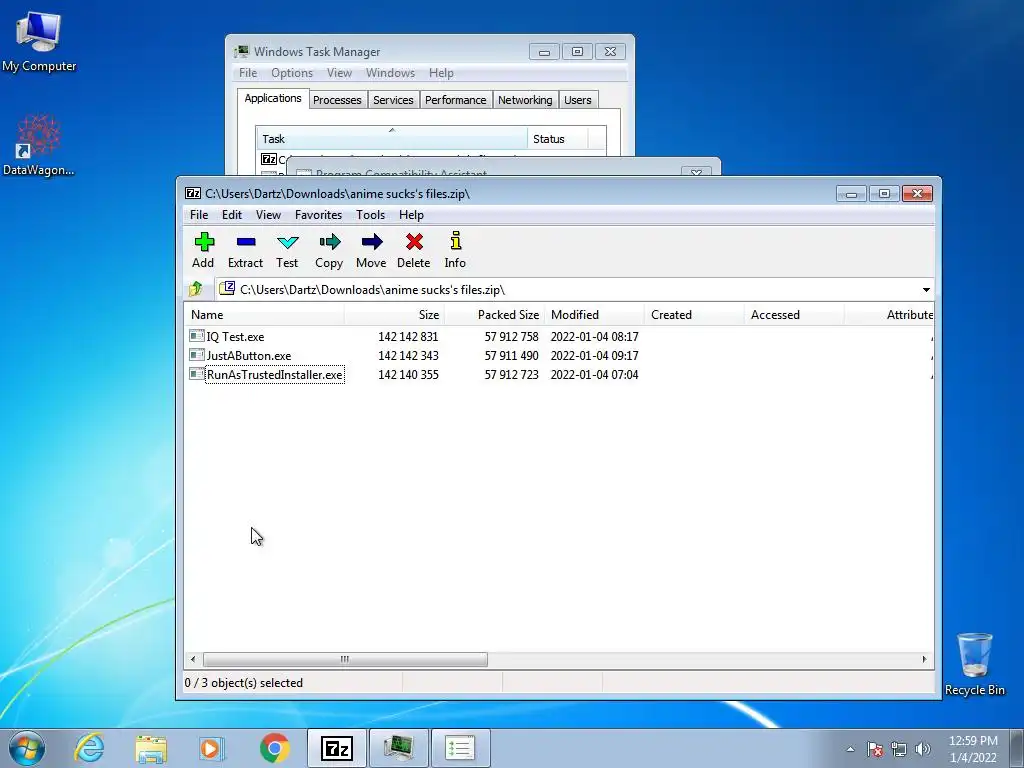Image resolution: width=1024 pixels, height=768 pixels.
Task: Go up one folder level arrow icon
Action: [195, 289]
